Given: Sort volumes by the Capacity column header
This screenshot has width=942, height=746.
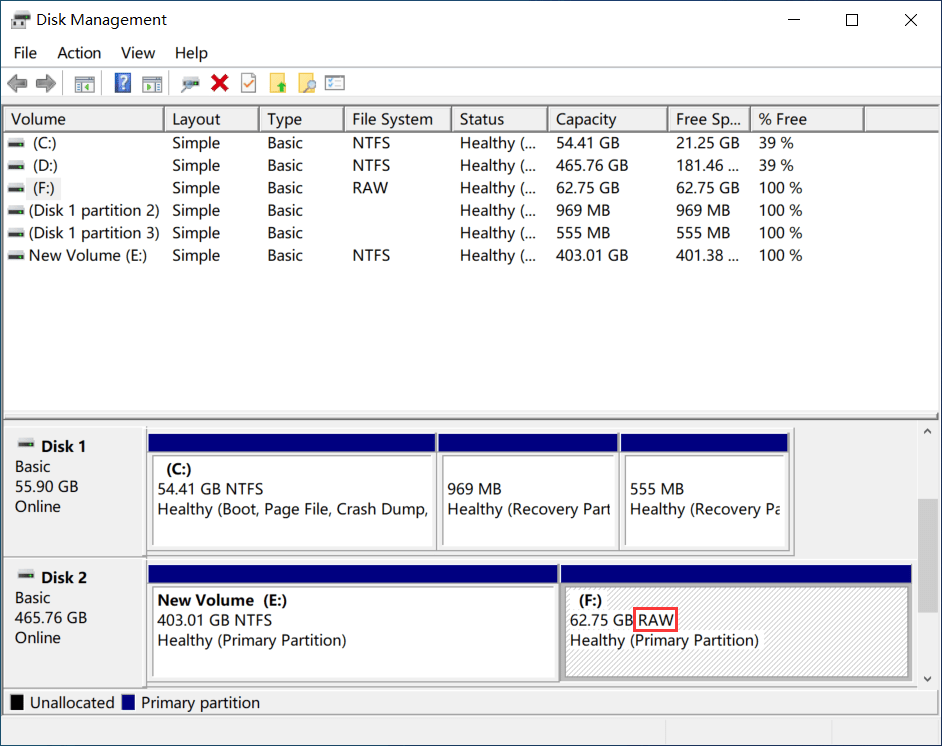Looking at the screenshot, I should 586,119.
